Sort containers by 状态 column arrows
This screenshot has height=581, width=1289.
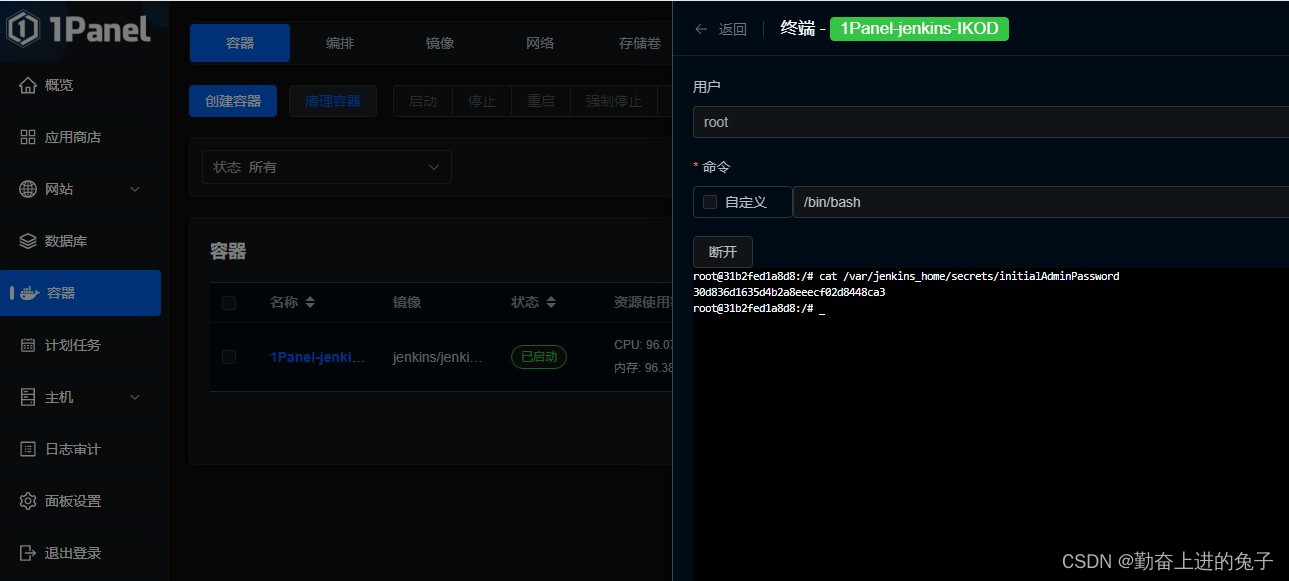pos(551,302)
